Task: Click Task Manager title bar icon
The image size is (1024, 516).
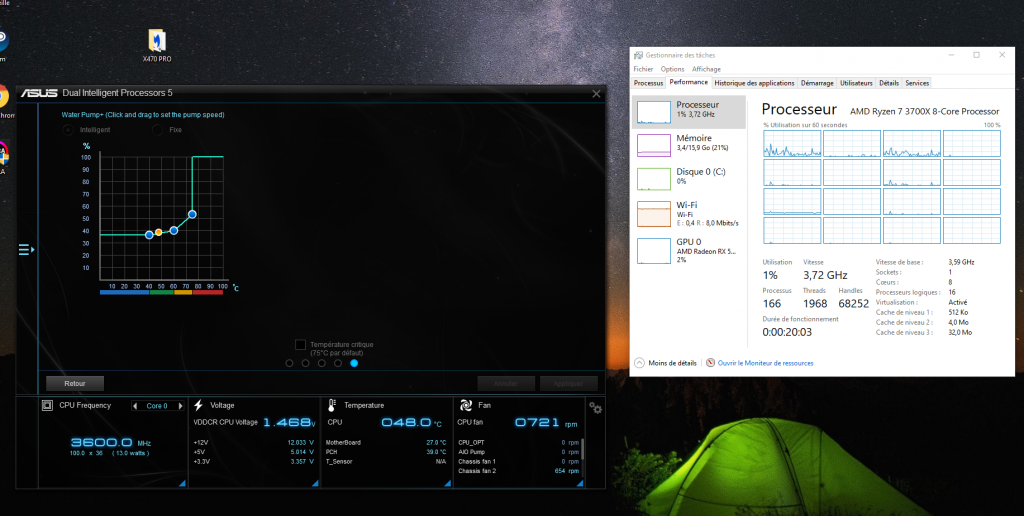Action: point(638,55)
